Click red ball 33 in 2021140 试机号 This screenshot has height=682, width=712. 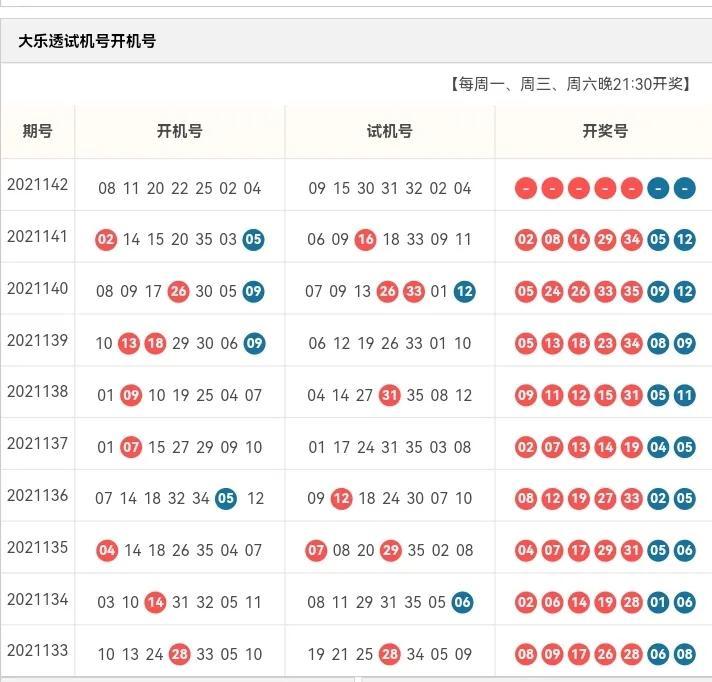(414, 292)
